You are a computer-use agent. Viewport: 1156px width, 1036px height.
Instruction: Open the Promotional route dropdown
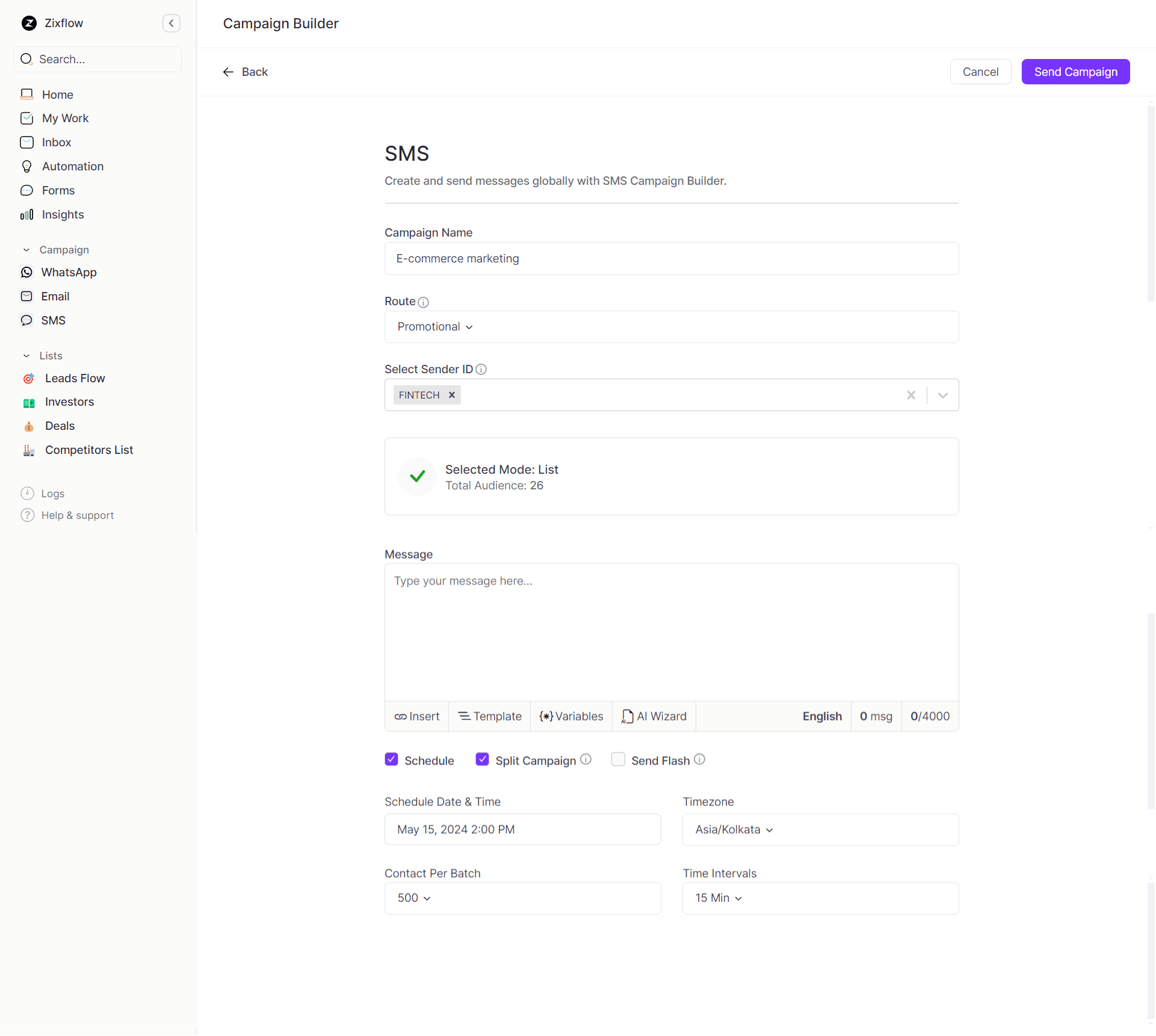pyautogui.click(x=435, y=327)
